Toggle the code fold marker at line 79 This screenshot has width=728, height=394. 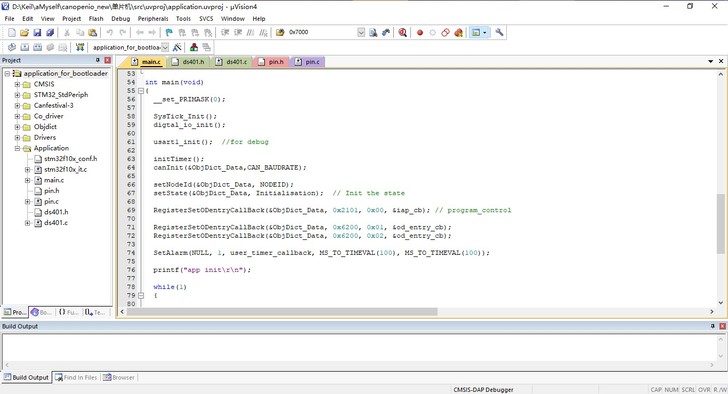pos(141,296)
